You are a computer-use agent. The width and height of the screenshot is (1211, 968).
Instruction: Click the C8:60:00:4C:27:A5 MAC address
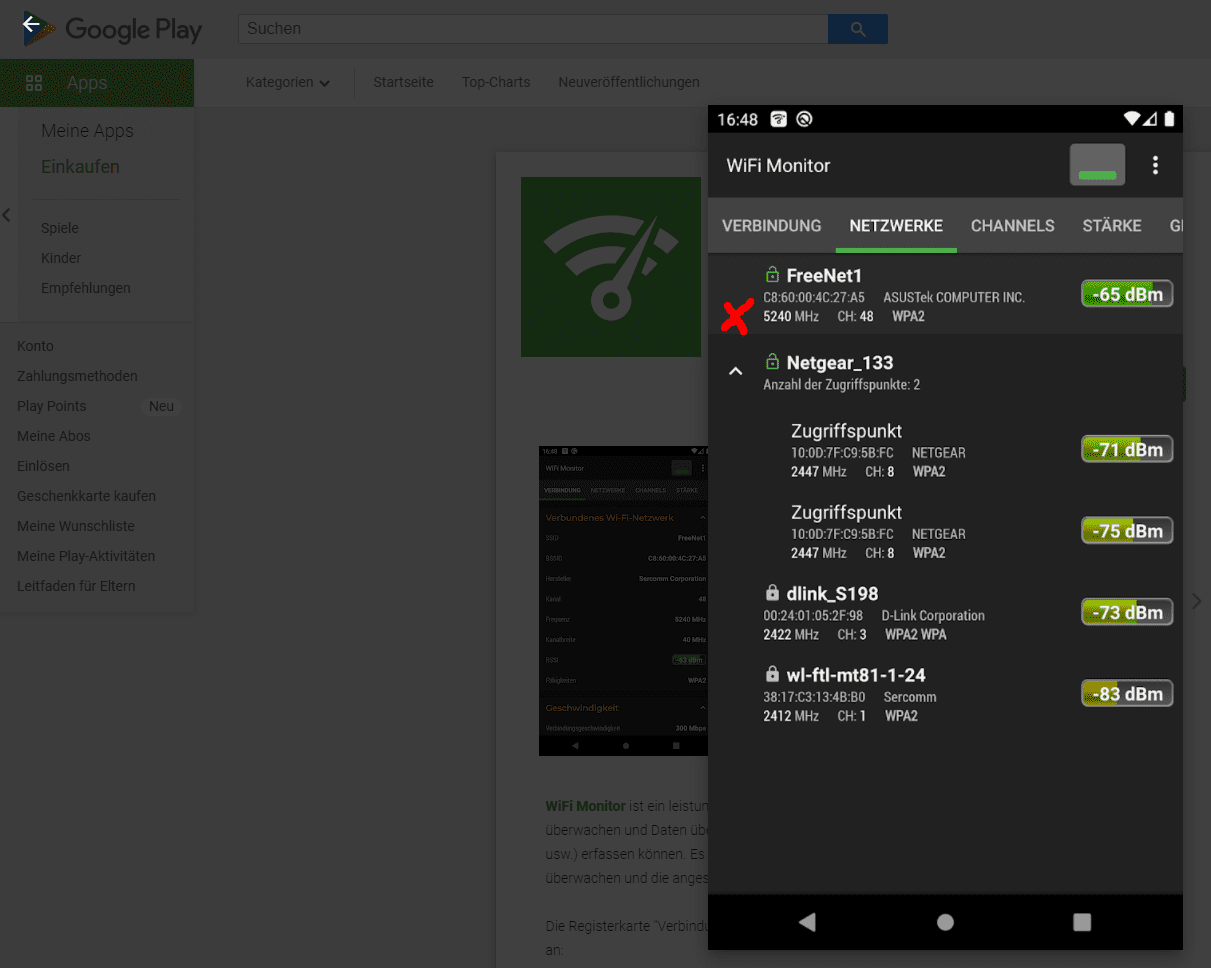pos(814,298)
